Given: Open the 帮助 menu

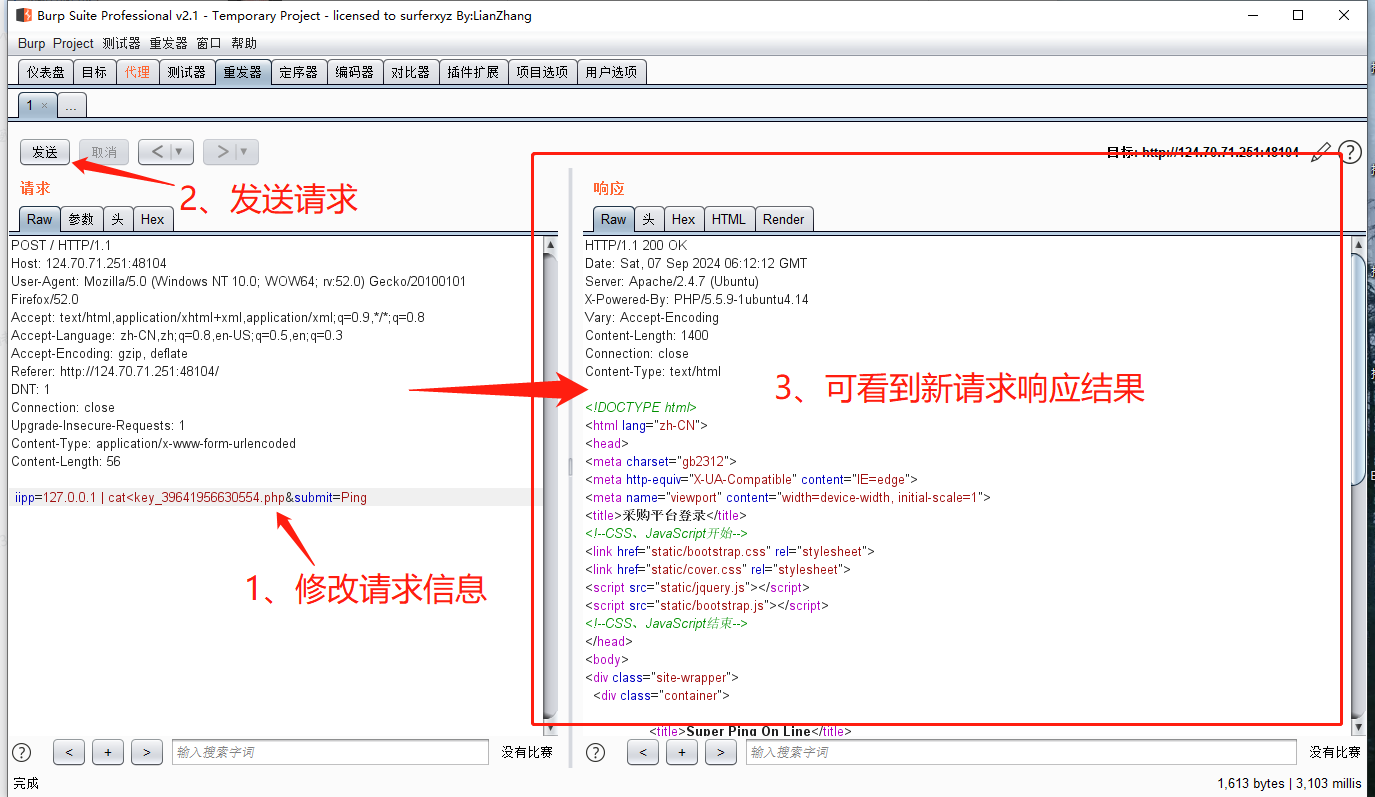Looking at the screenshot, I should [244, 43].
